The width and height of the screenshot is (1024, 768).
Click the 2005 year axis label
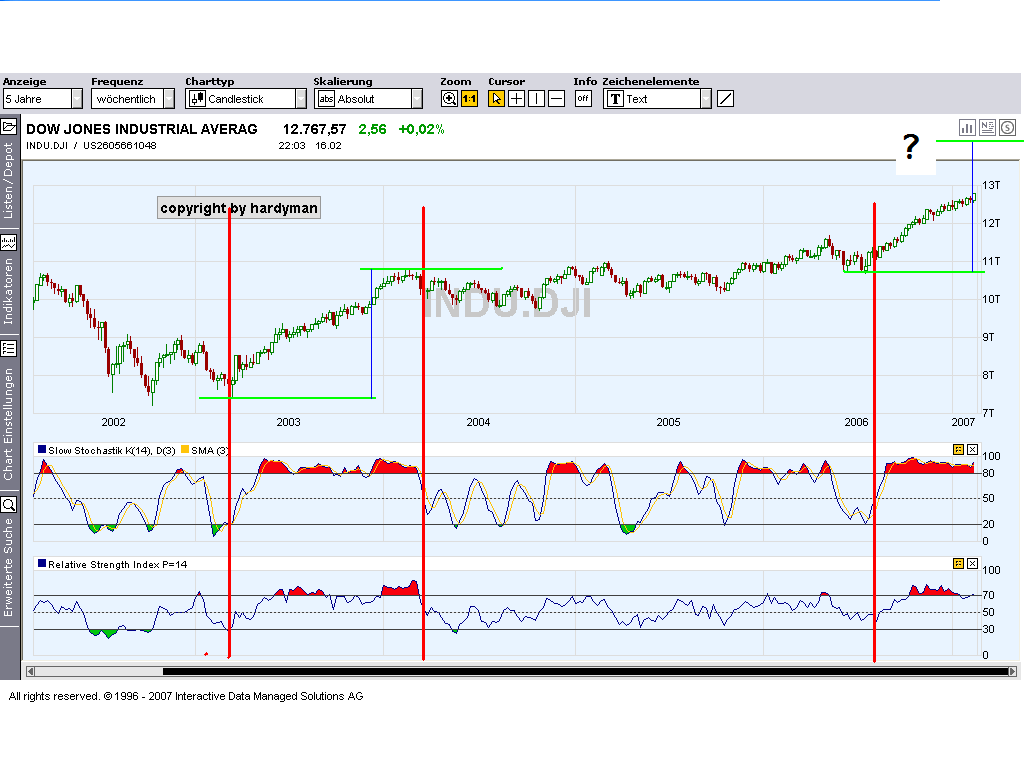668,423
